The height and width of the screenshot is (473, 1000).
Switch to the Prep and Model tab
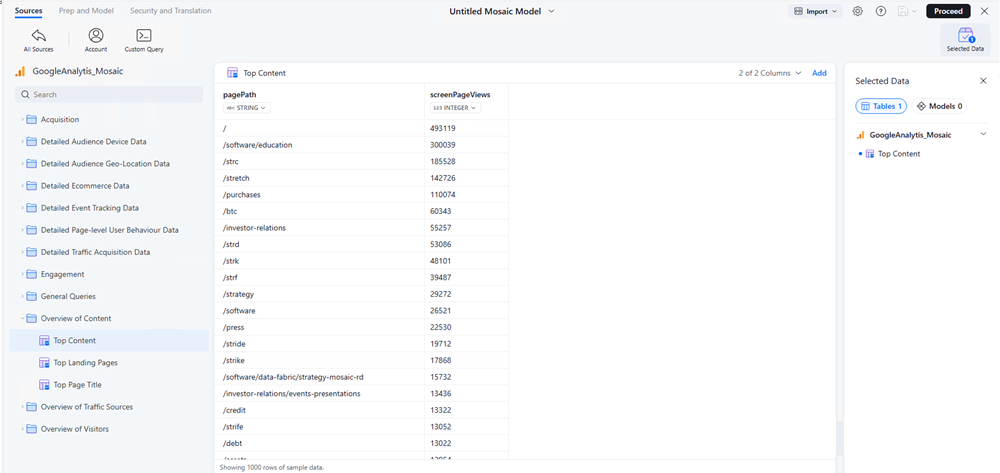click(x=86, y=11)
